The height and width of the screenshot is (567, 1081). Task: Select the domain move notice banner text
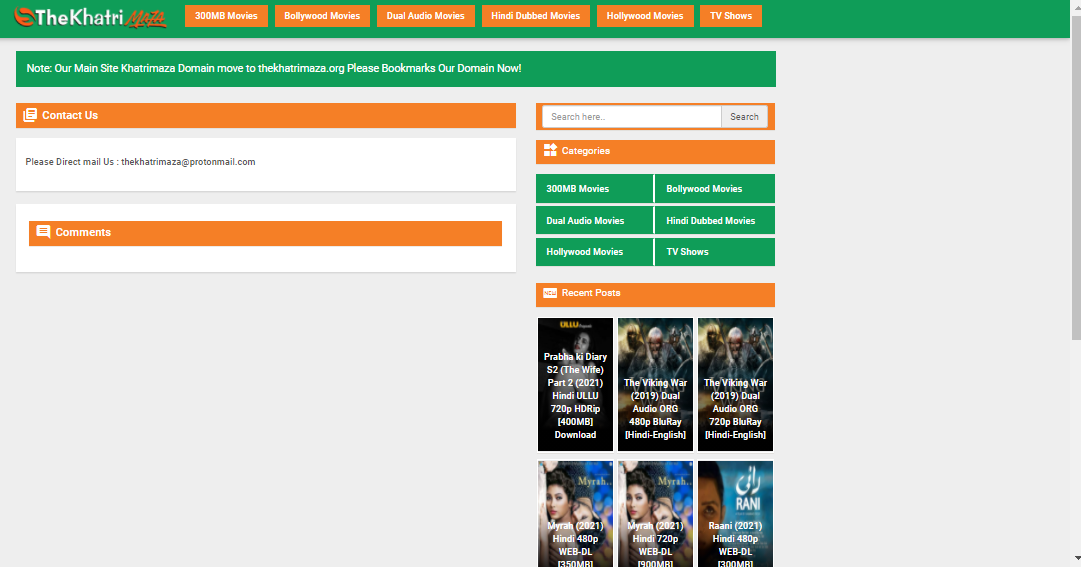tap(274, 68)
